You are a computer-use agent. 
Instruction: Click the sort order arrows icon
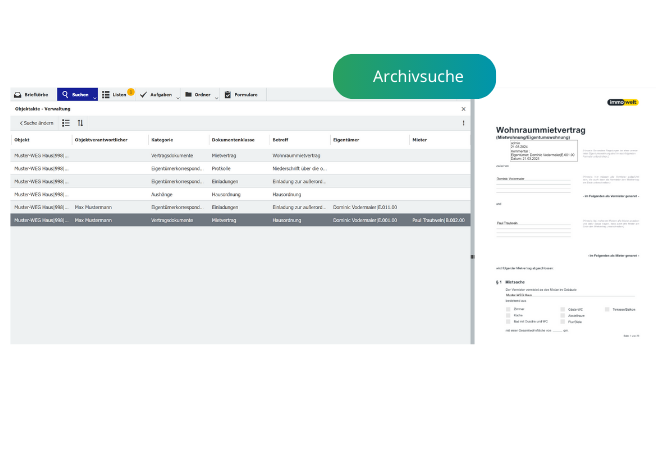pos(80,123)
